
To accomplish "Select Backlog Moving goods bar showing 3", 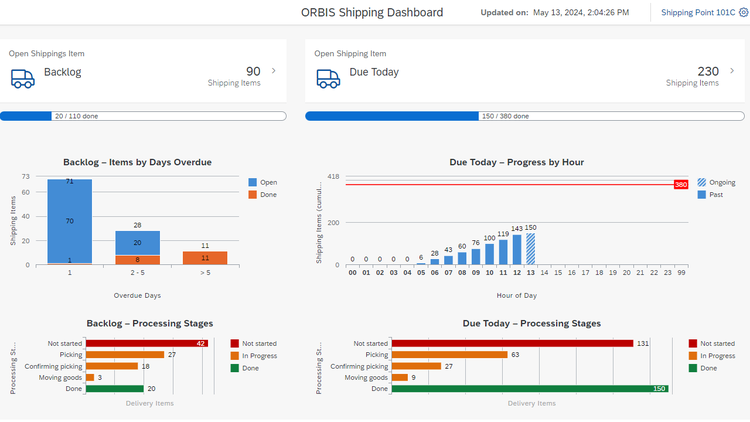I will click(90, 378).
